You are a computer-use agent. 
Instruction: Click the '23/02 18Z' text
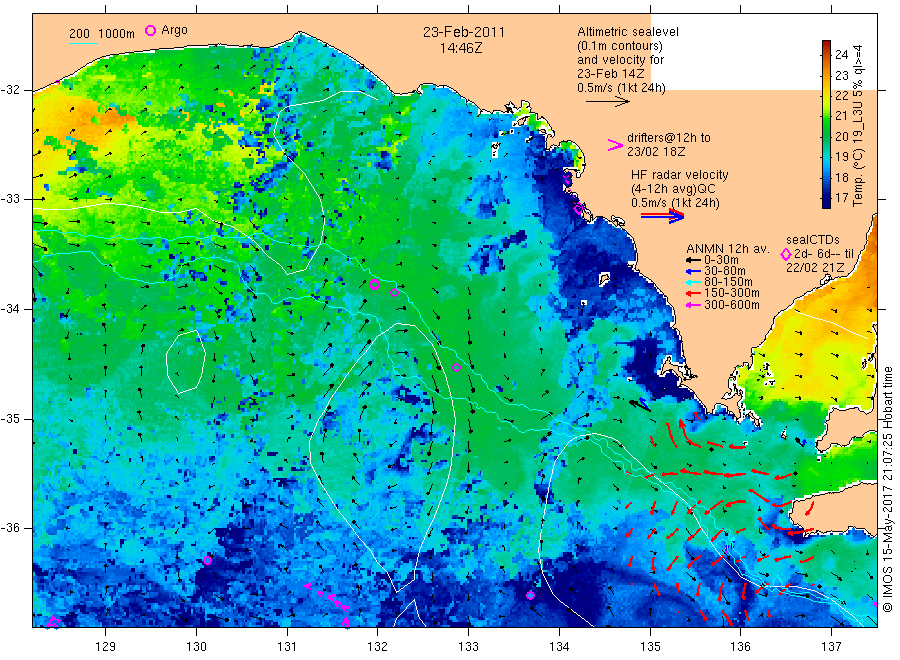pos(656,152)
